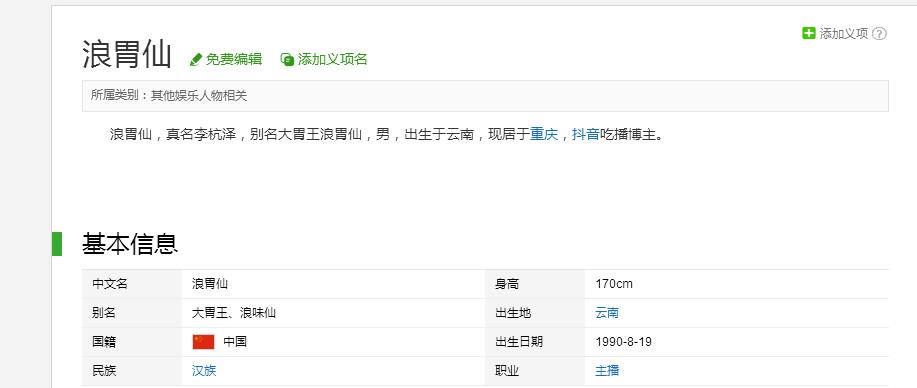Click the green plus 添加义项 icon

[808, 33]
